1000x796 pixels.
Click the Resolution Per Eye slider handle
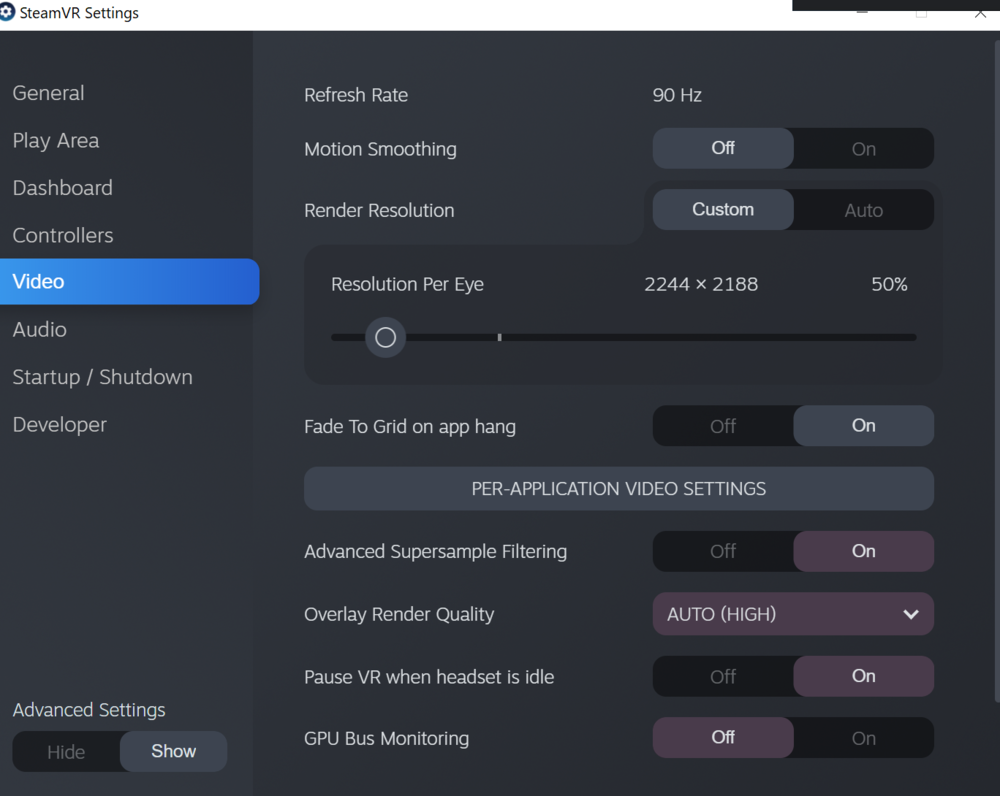click(x=385, y=338)
